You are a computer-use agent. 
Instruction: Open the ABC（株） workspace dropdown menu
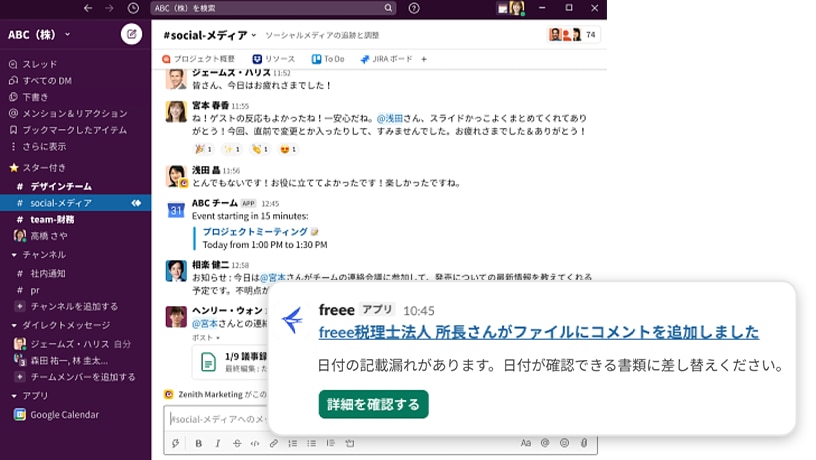pyautogui.click(x=40, y=35)
